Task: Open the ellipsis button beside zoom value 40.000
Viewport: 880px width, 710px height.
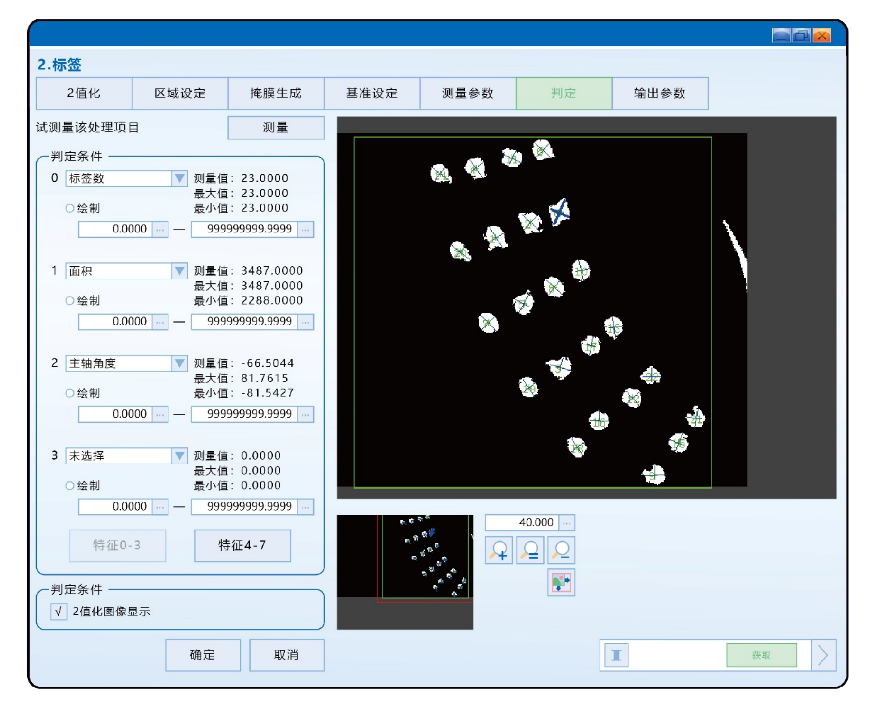Action: 567,523
